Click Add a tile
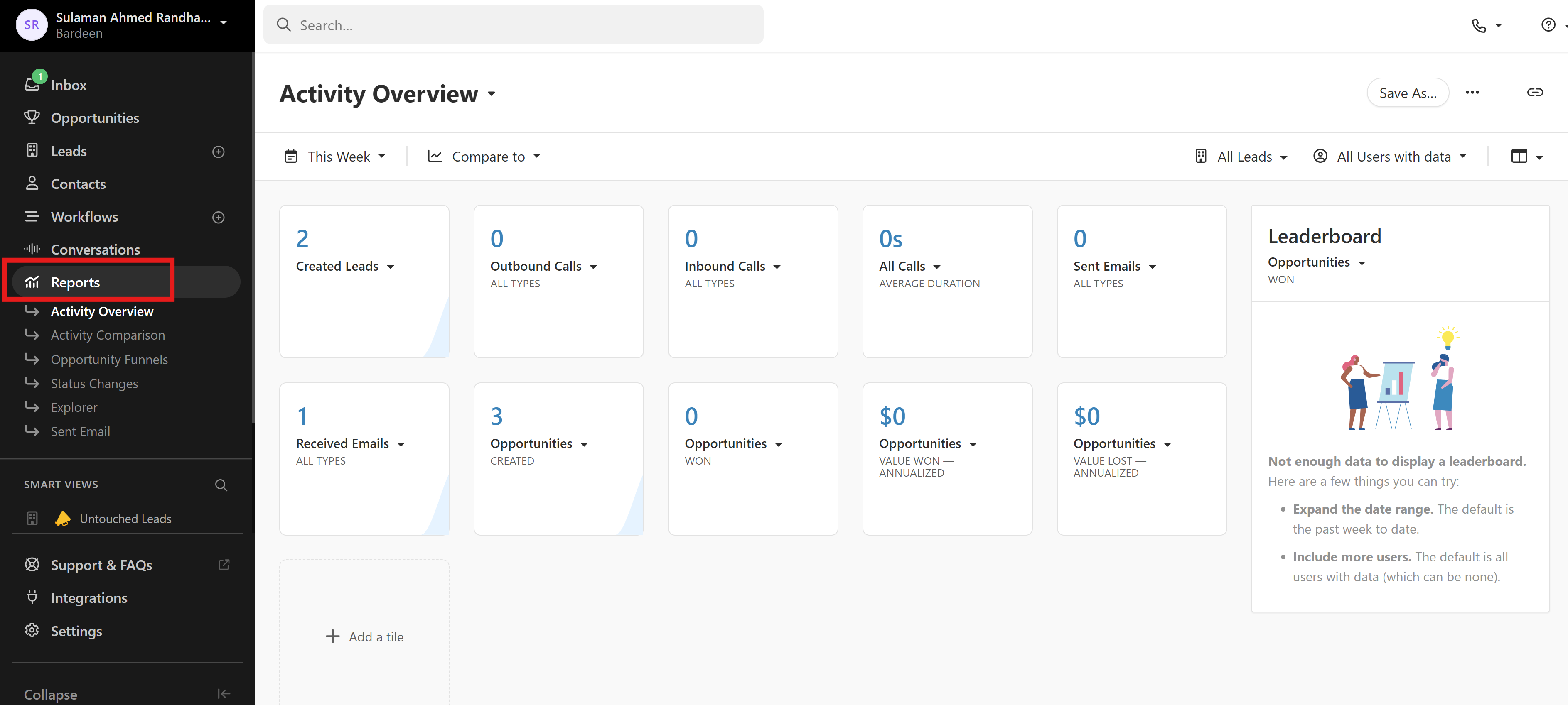The width and height of the screenshot is (1568, 705). click(x=365, y=637)
